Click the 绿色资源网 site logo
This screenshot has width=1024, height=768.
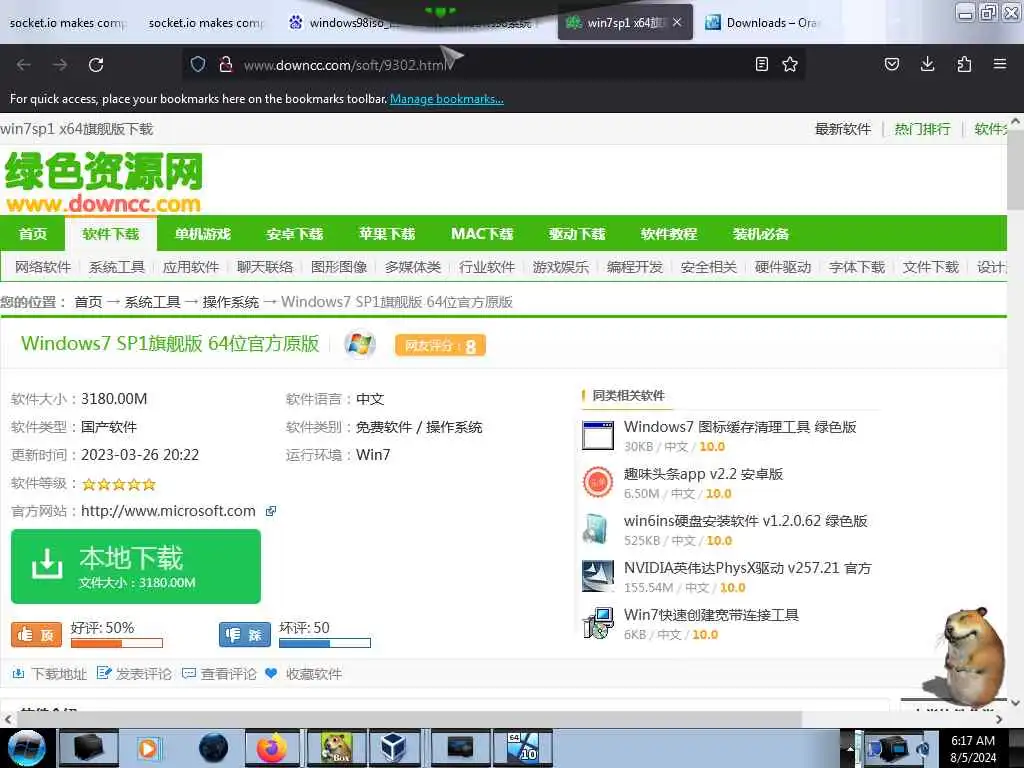pyautogui.click(x=104, y=182)
